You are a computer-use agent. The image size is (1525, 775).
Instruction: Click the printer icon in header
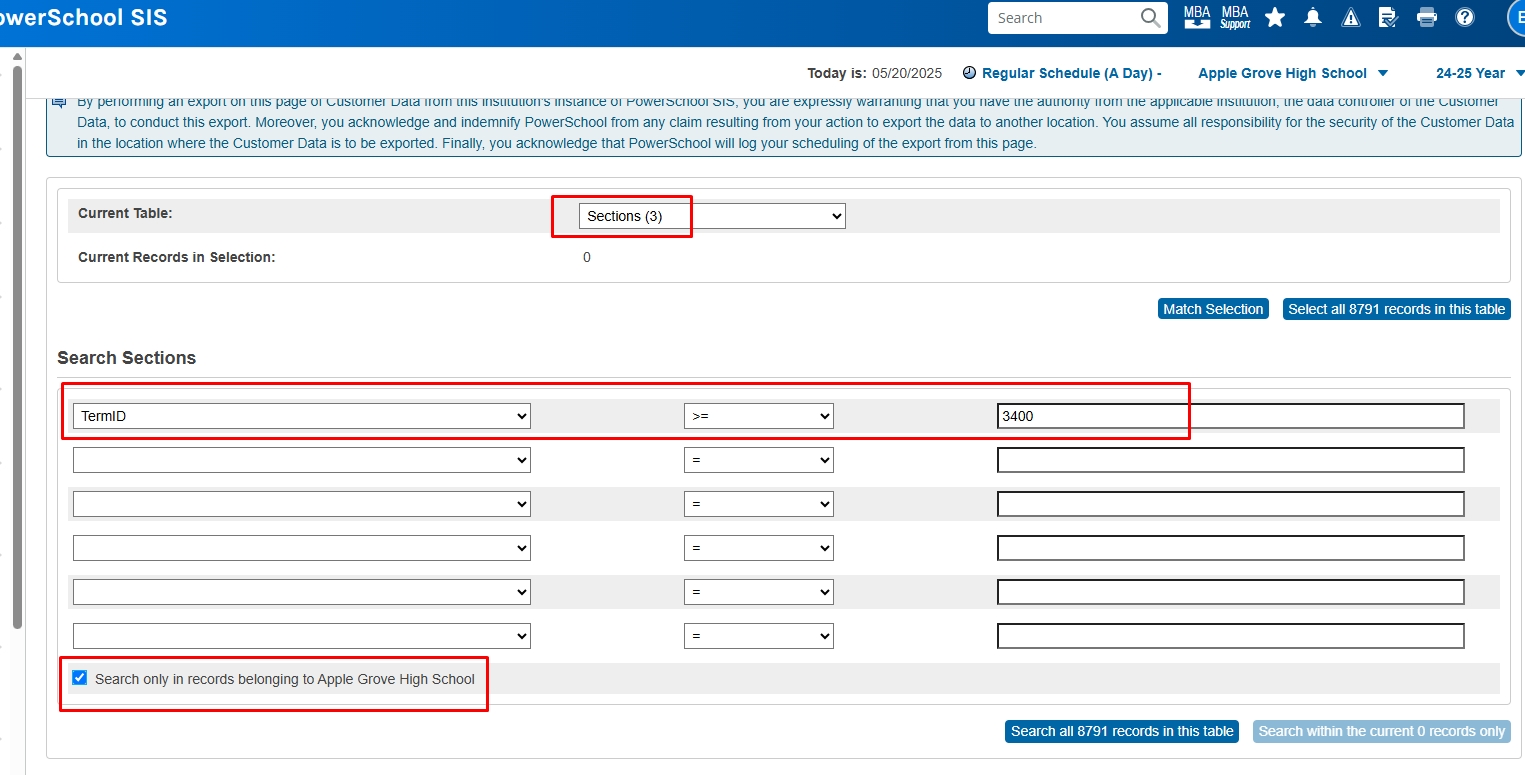pos(1427,17)
